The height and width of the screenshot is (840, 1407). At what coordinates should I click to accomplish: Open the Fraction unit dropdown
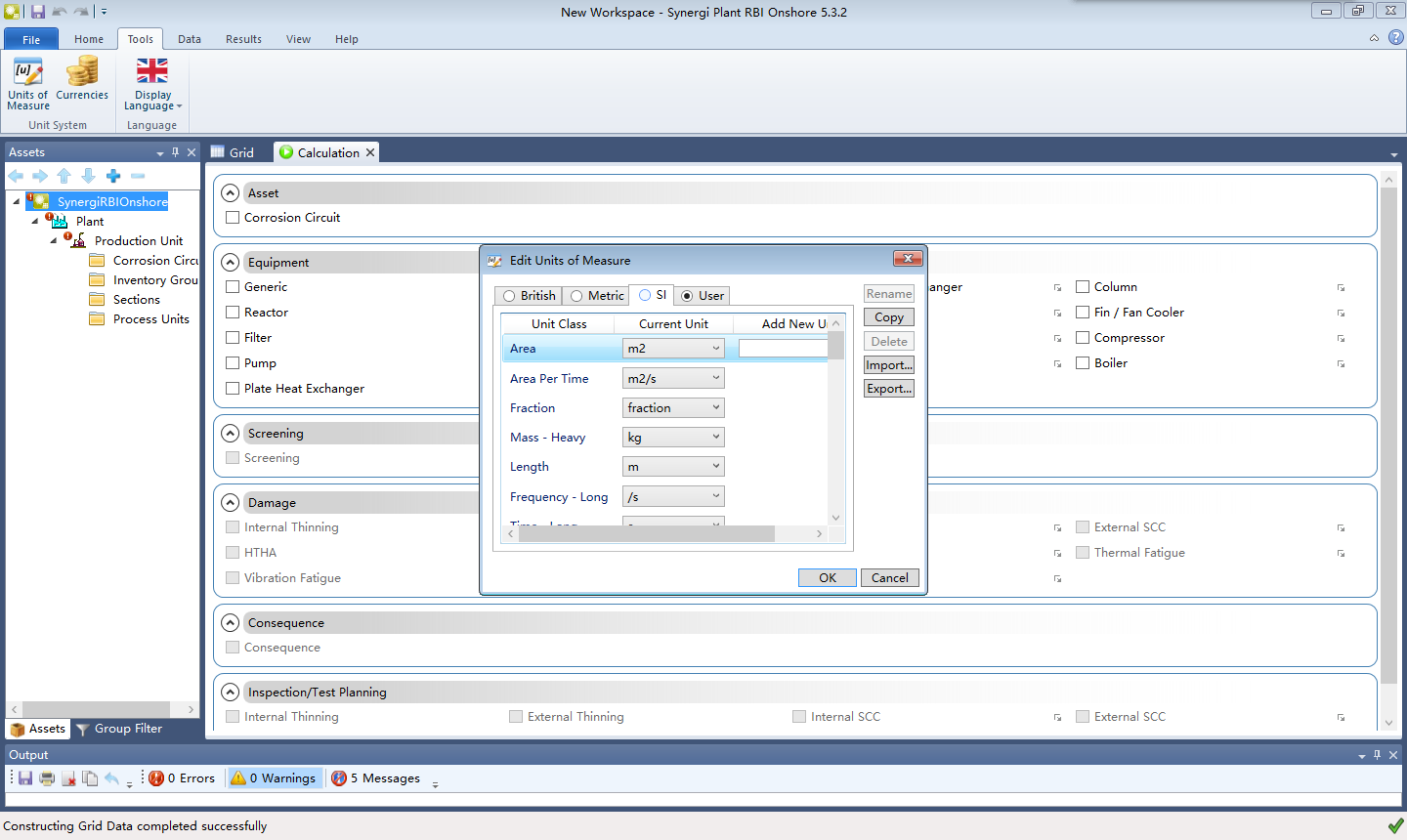pyautogui.click(x=673, y=408)
